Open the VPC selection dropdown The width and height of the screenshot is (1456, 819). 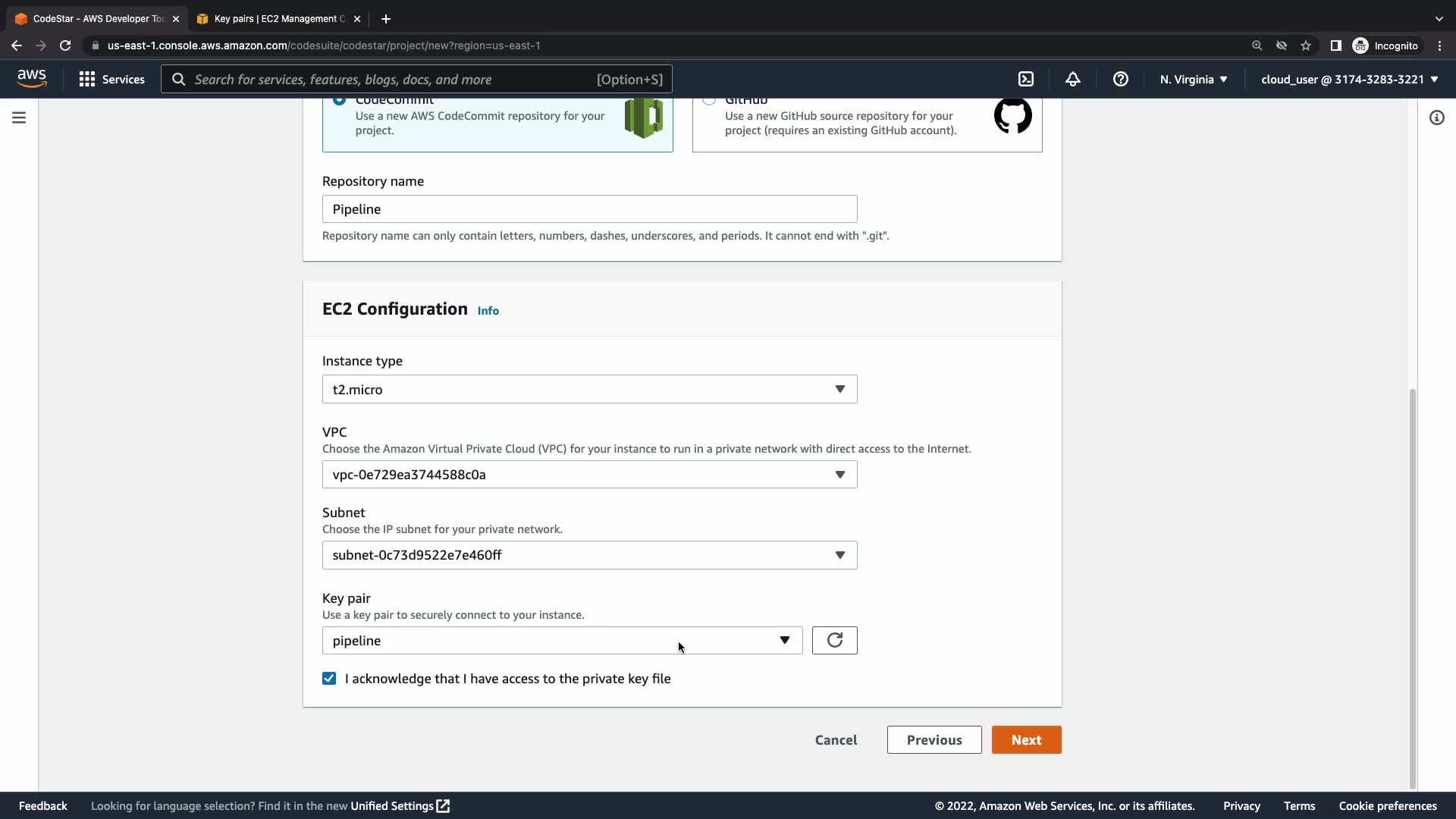[589, 475]
